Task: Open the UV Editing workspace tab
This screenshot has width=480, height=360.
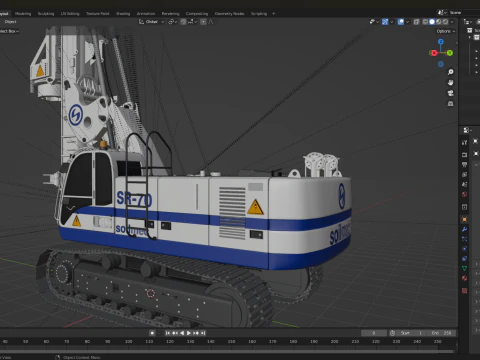Action: coord(70,14)
